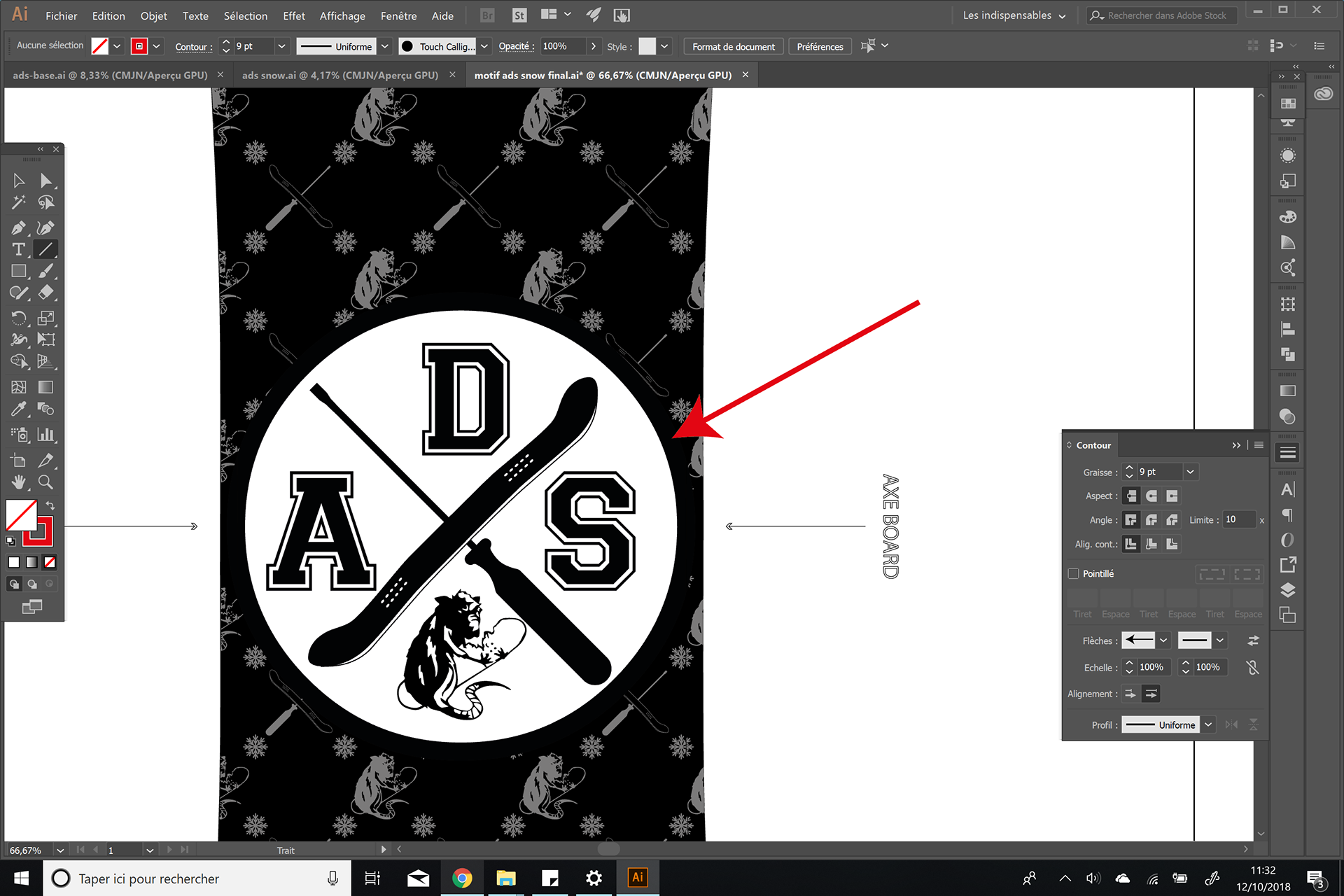Open Graisse weight dropdown in Contour panel
Image resolution: width=1344 pixels, height=896 pixels.
click(1190, 472)
